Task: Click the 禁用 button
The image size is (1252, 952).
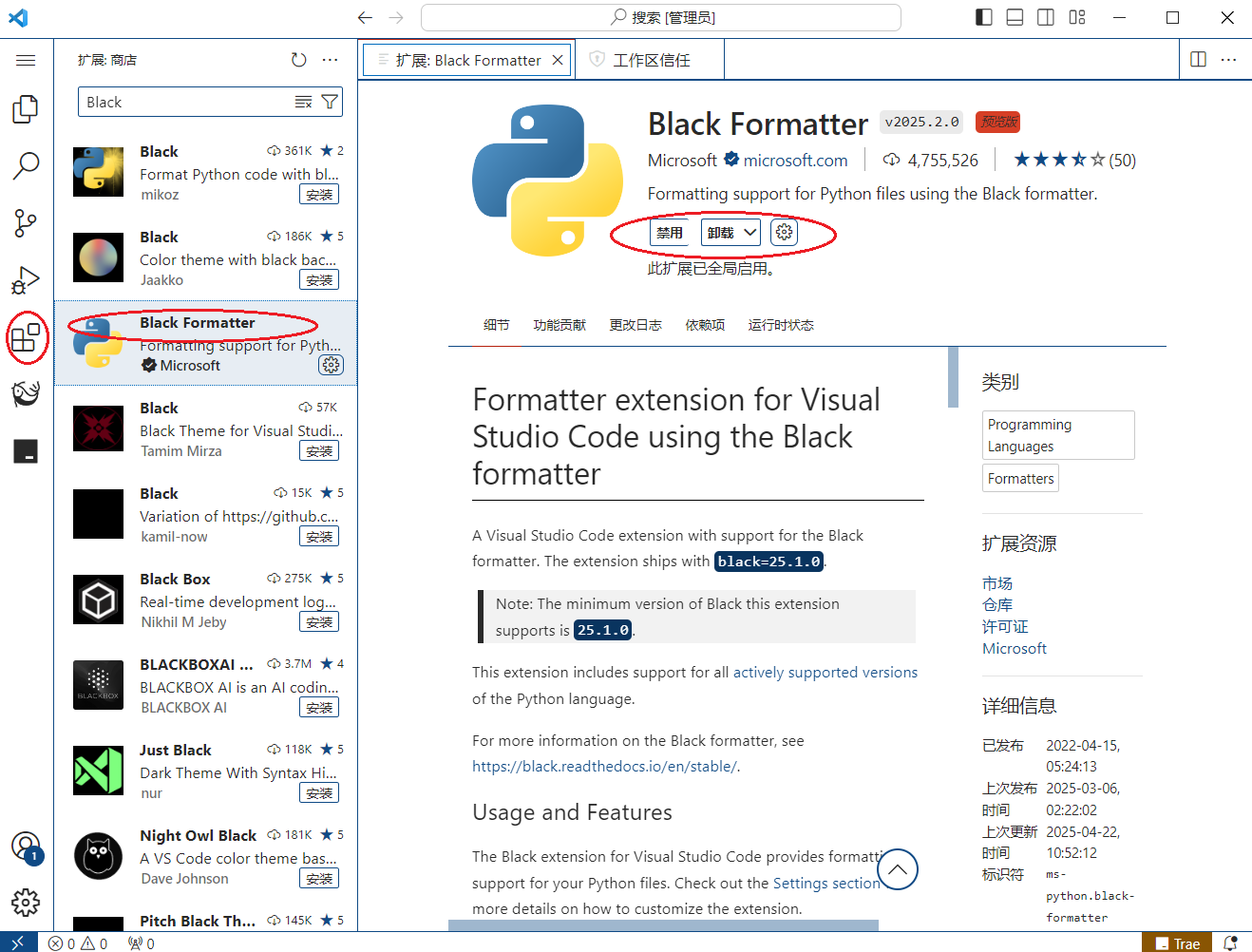Action: [670, 232]
